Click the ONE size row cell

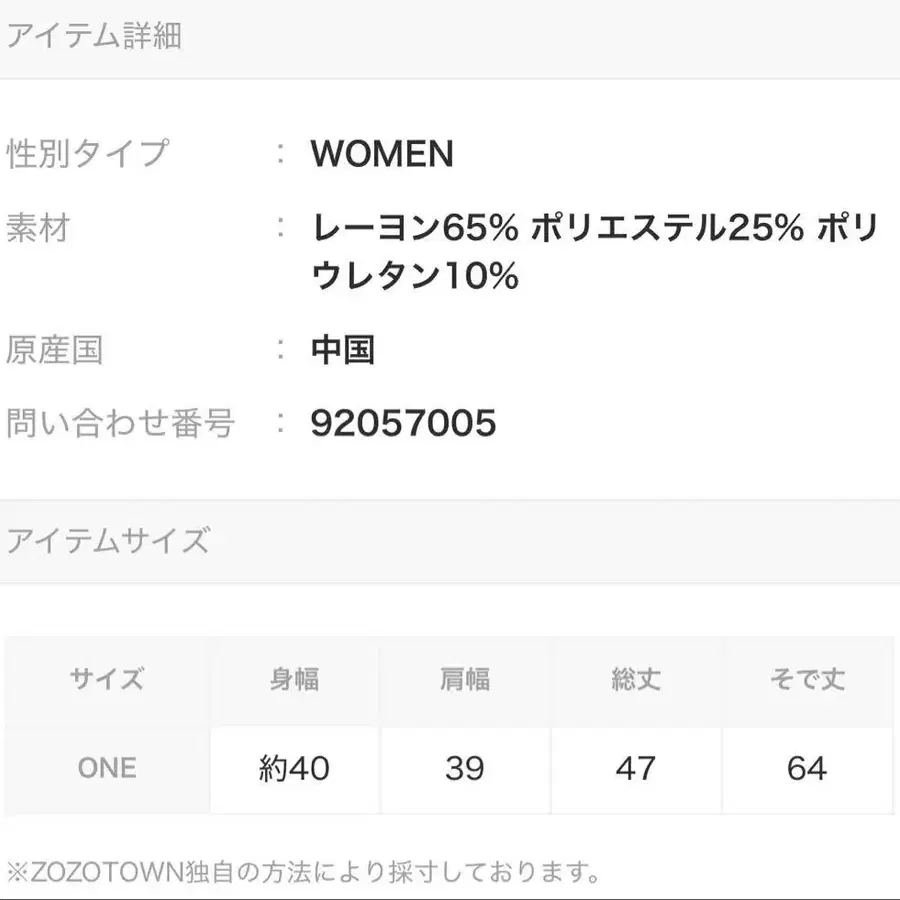[106, 768]
